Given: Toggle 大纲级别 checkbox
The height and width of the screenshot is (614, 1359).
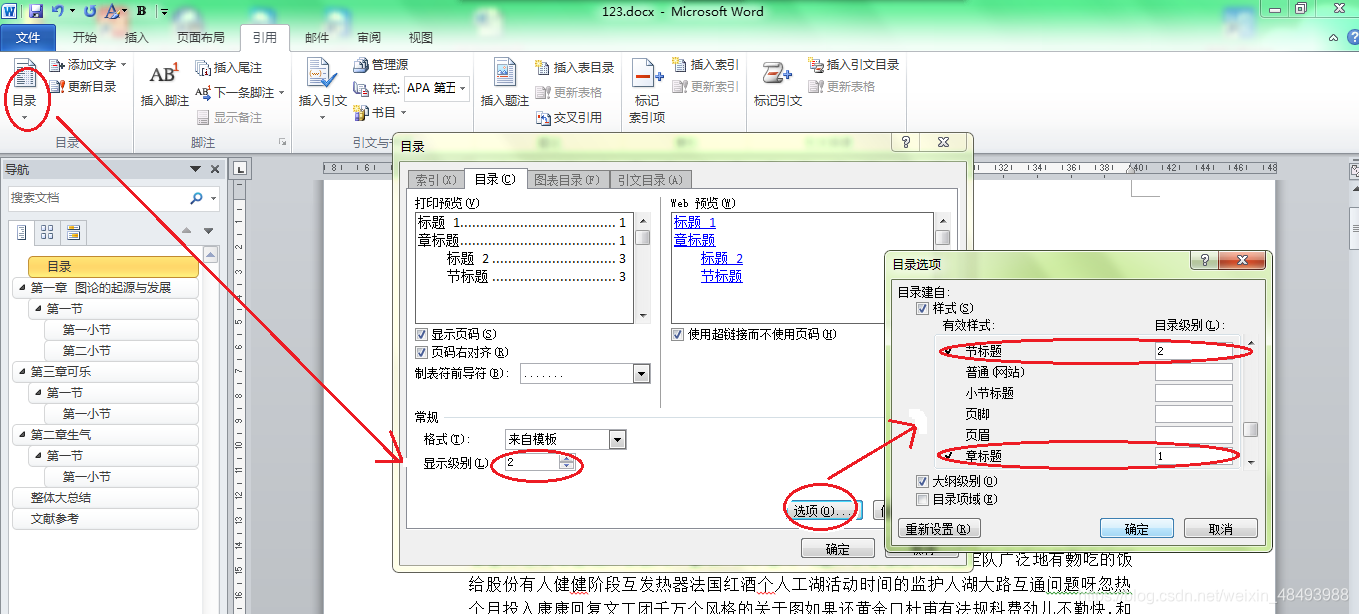Looking at the screenshot, I should click(923, 481).
